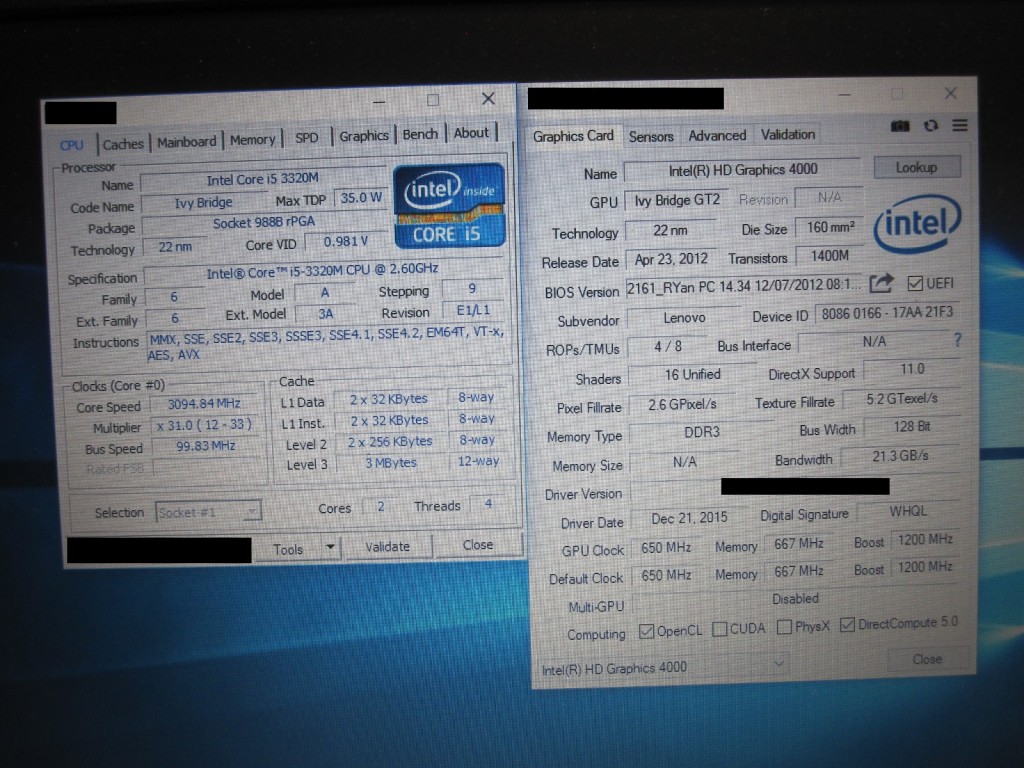Open the Mainboard tab
1024x768 pixels.
coord(187,142)
